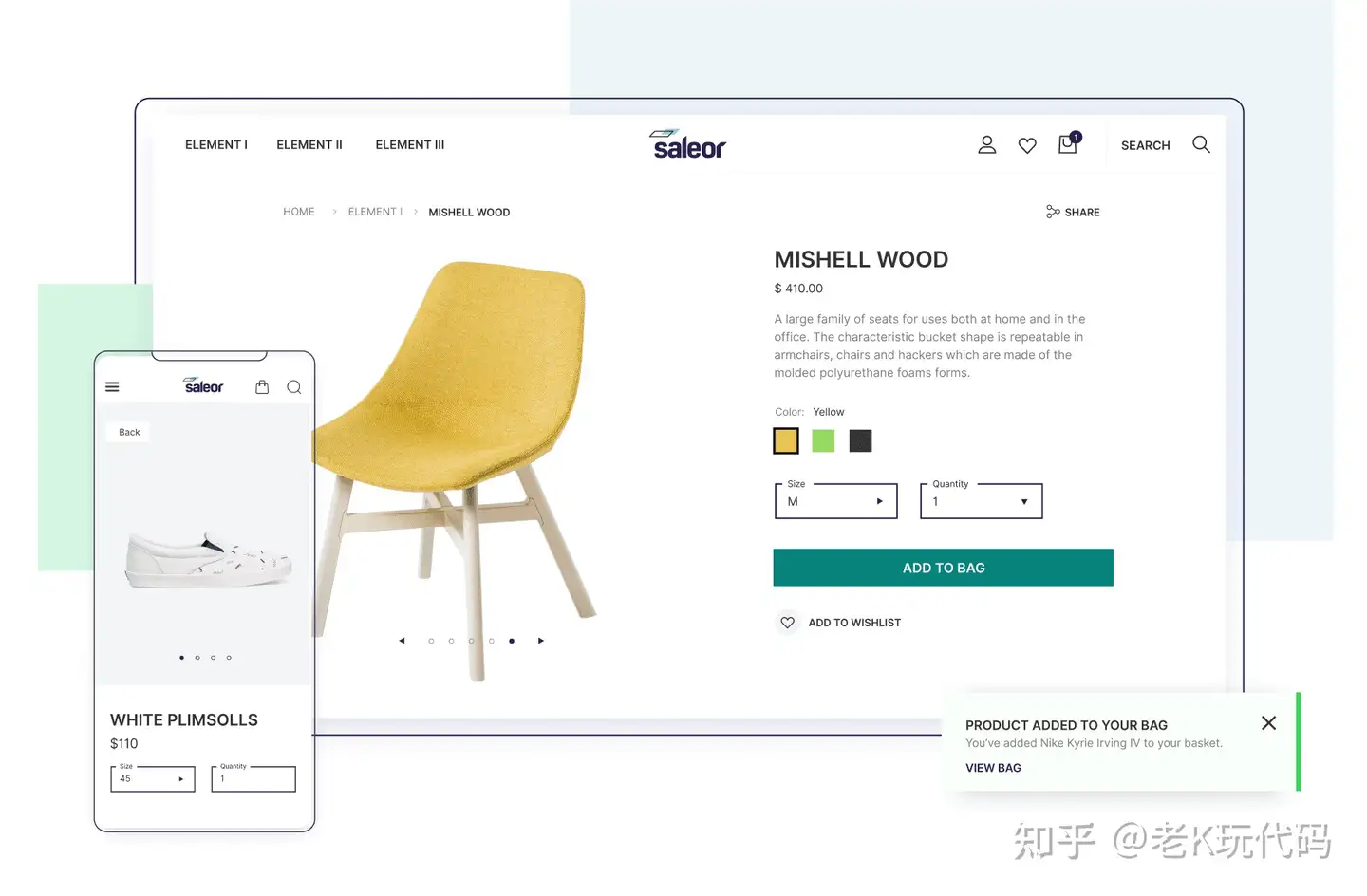Show next chair image with right arrow

(541, 641)
